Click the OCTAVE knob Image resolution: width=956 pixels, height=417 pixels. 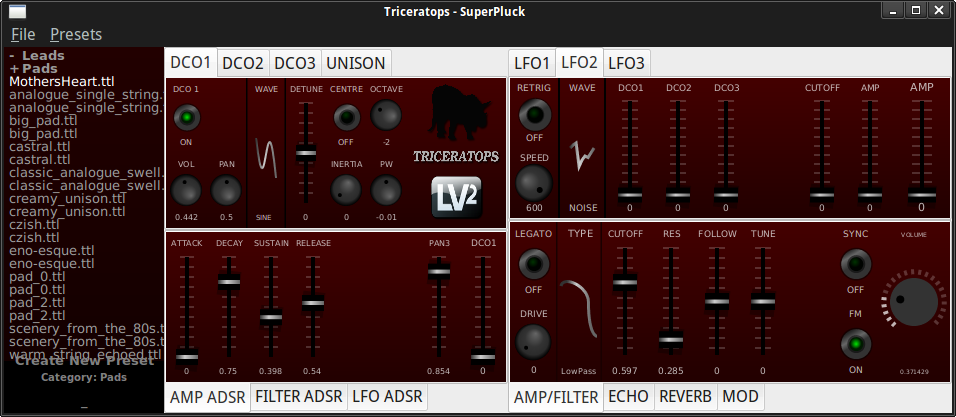pos(386,115)
